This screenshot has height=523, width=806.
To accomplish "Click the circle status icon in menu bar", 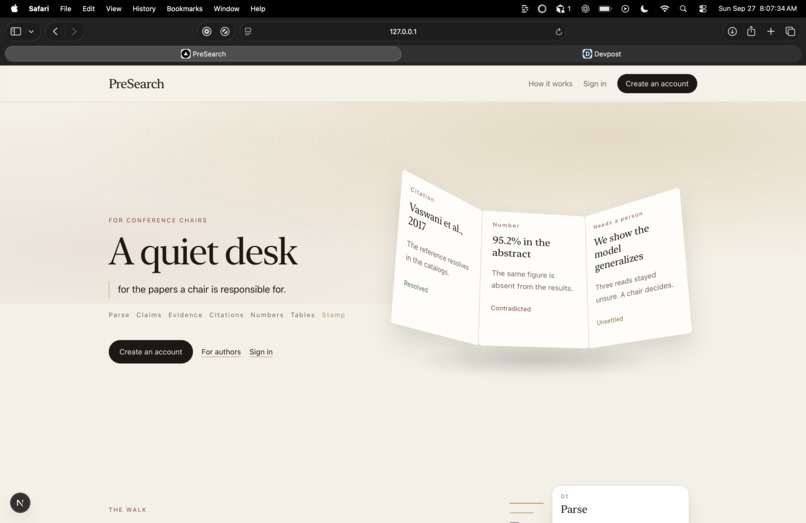I will point(542,8).
